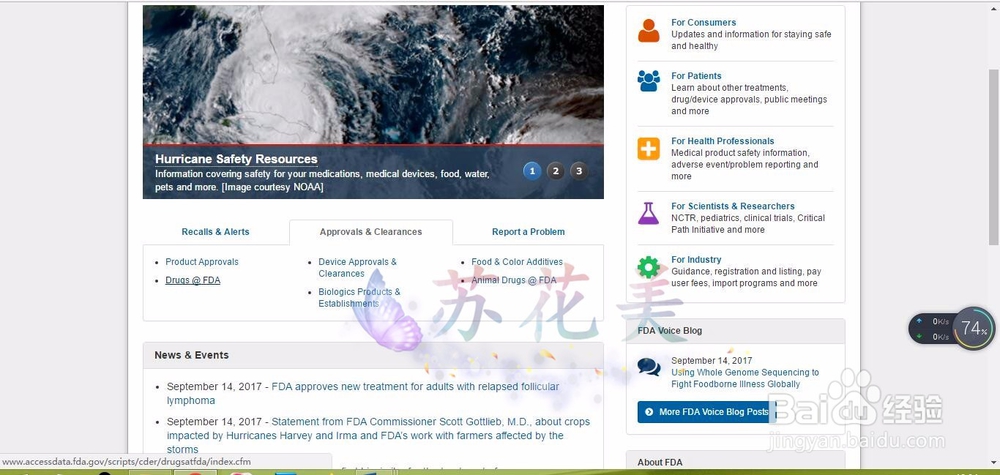Open Scott Gottlieb statement on crops link

point(378,435)
